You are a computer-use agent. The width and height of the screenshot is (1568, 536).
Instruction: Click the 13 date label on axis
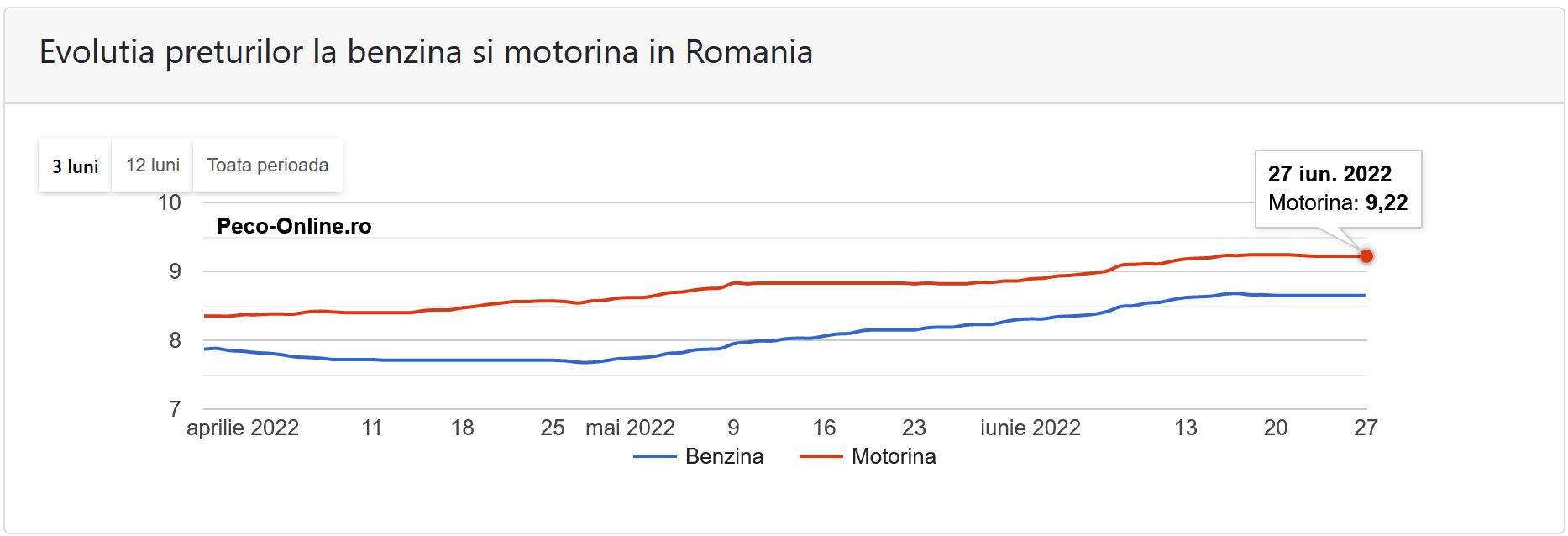pos(1185,428)
